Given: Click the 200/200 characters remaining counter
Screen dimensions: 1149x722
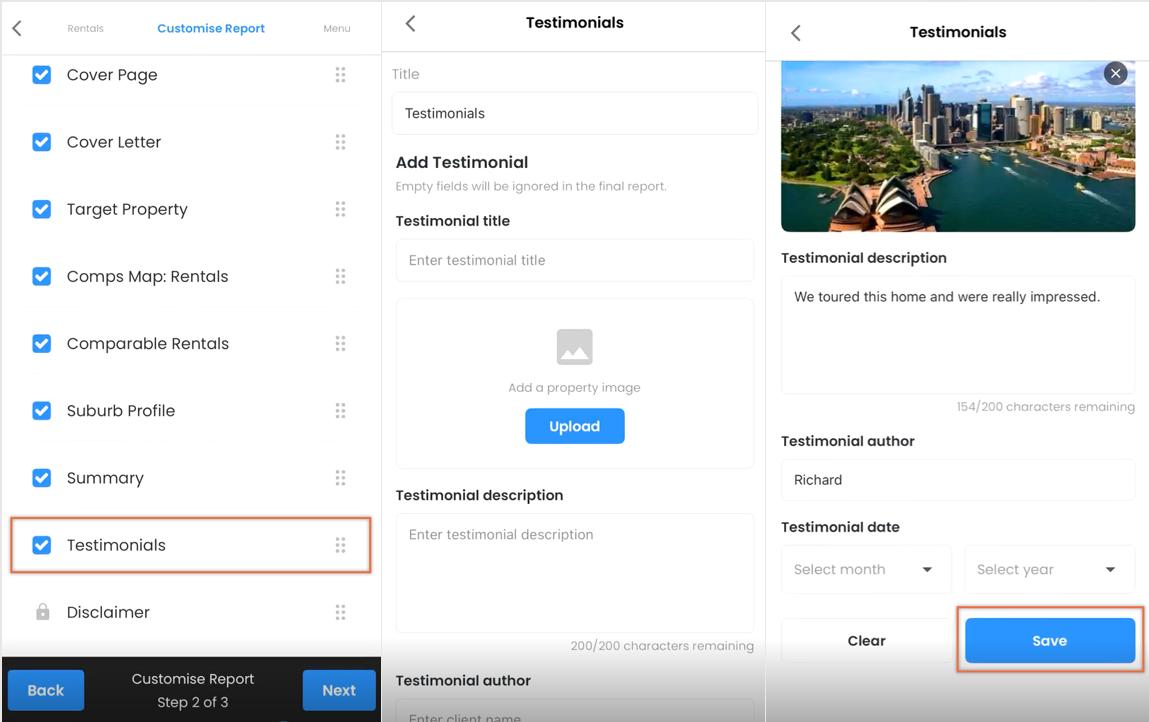Looking at the screenshot, I should (662, 646).
